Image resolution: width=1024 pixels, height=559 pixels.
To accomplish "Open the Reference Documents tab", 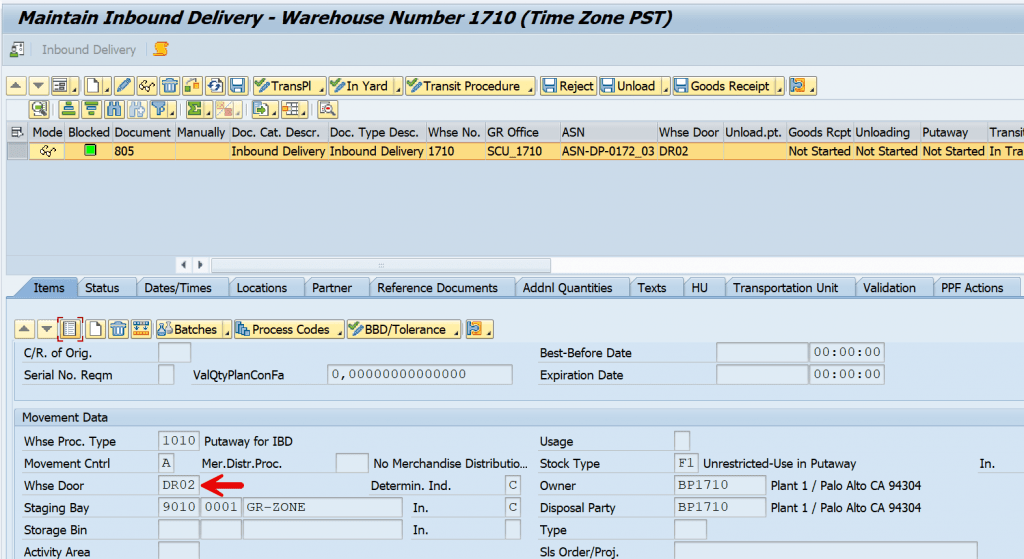I will tap(437, 287).
